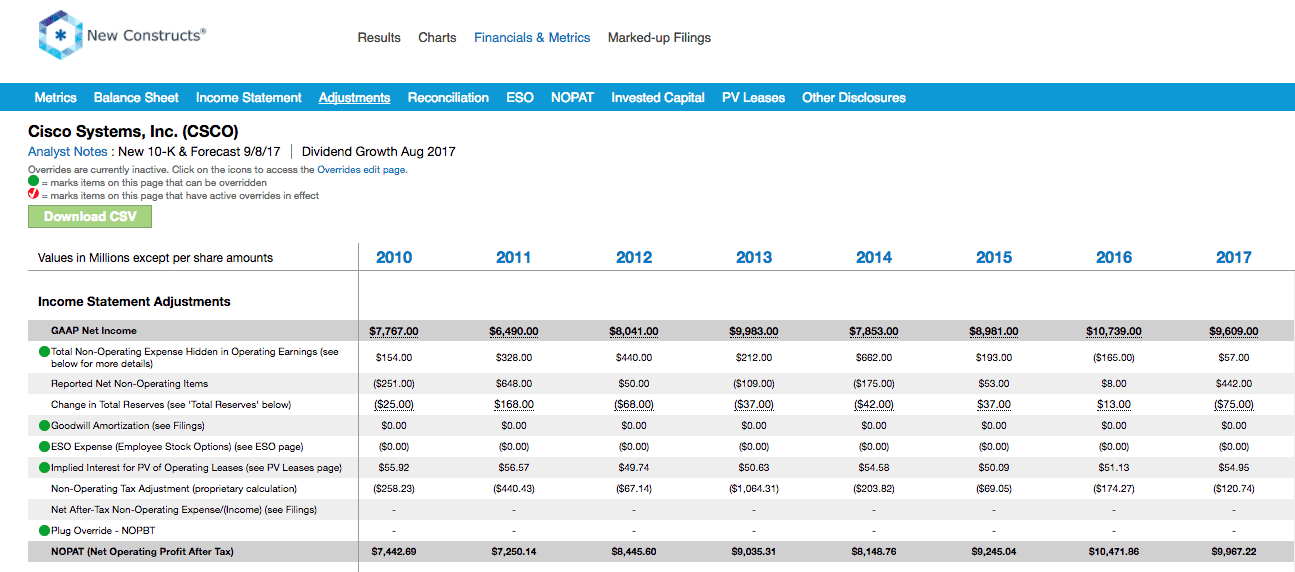This screenshot has width=1295, height=572.
Task: Click 2014 Total Non-Operating Expense $662.00
Action: (x=874, y=357)
